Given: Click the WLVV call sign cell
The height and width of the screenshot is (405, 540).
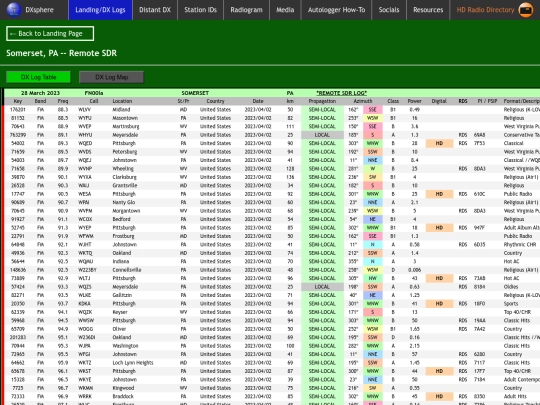Looking at the screenshot, I should [x=84, y=110].
